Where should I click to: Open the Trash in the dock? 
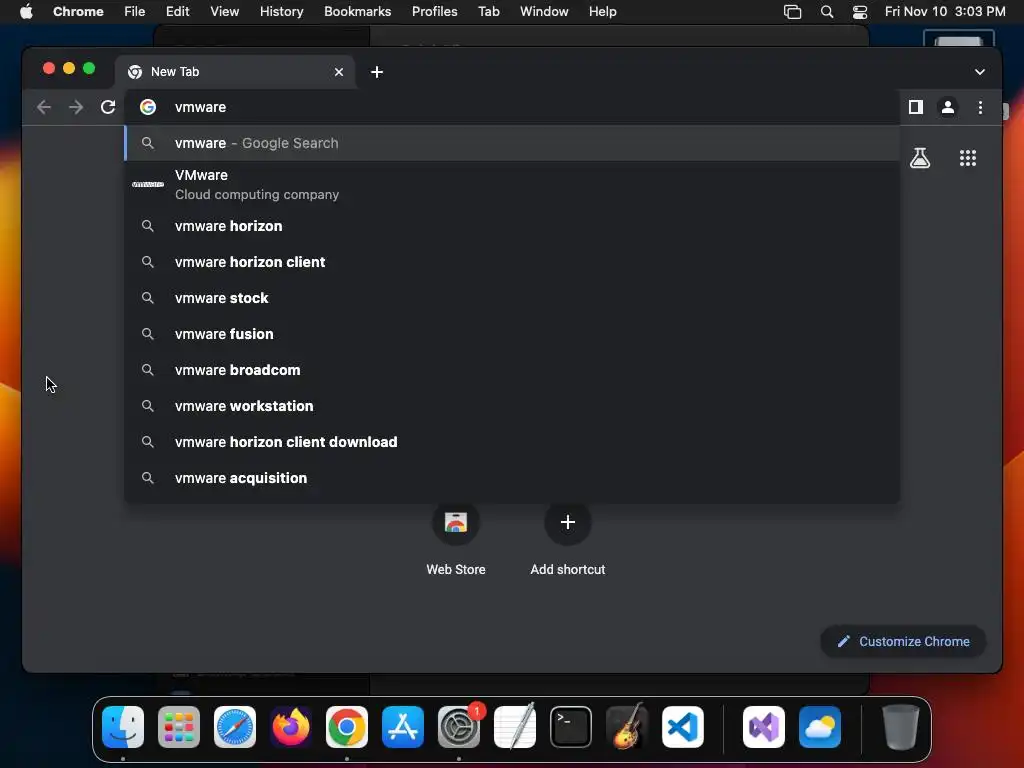(901, 727)
